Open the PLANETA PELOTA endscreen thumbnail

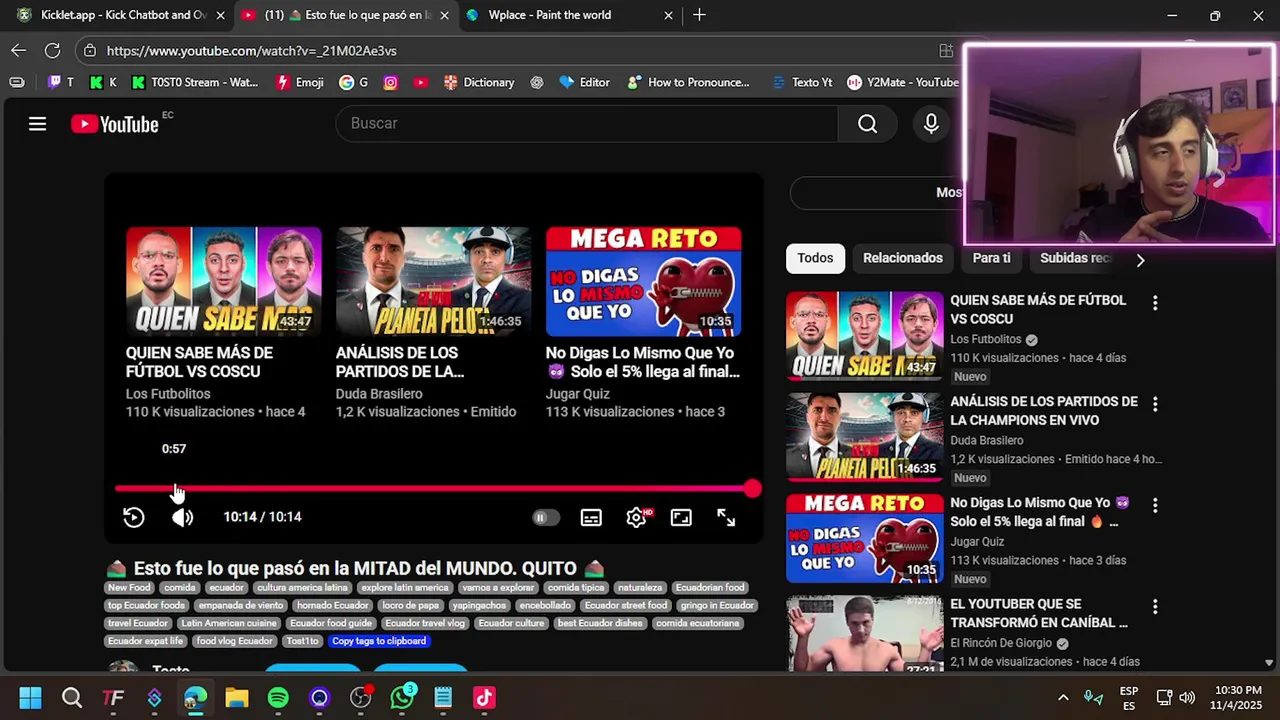click(434, 281)
